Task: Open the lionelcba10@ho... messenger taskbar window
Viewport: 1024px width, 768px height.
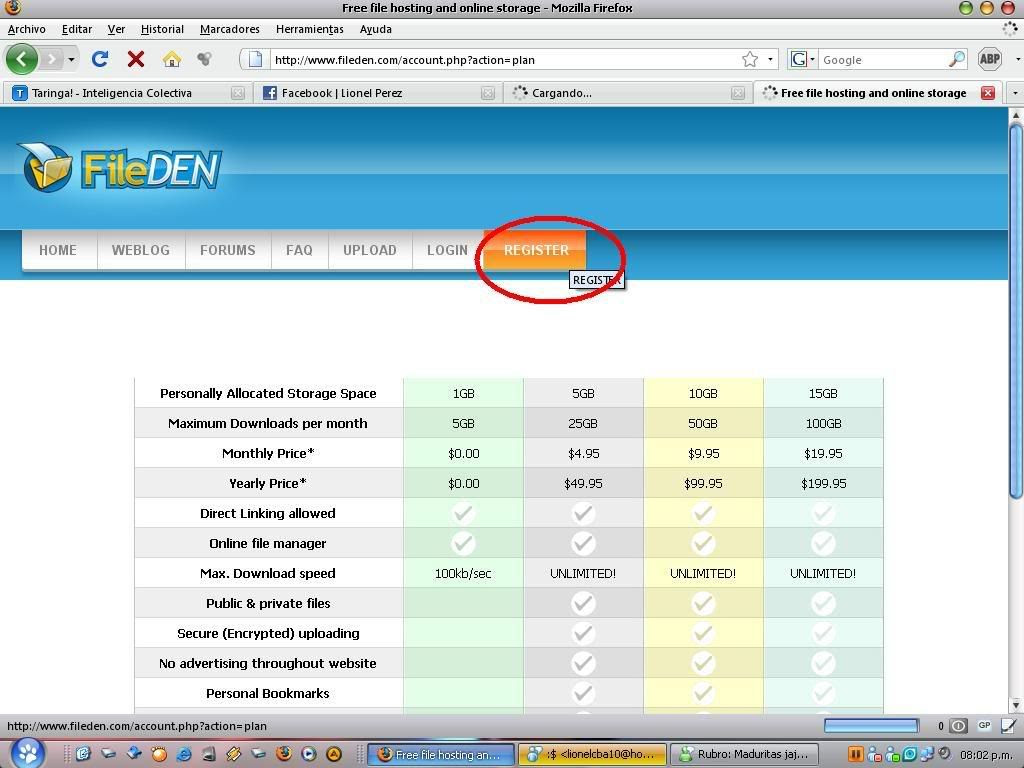Action: (x=593, y=754)
